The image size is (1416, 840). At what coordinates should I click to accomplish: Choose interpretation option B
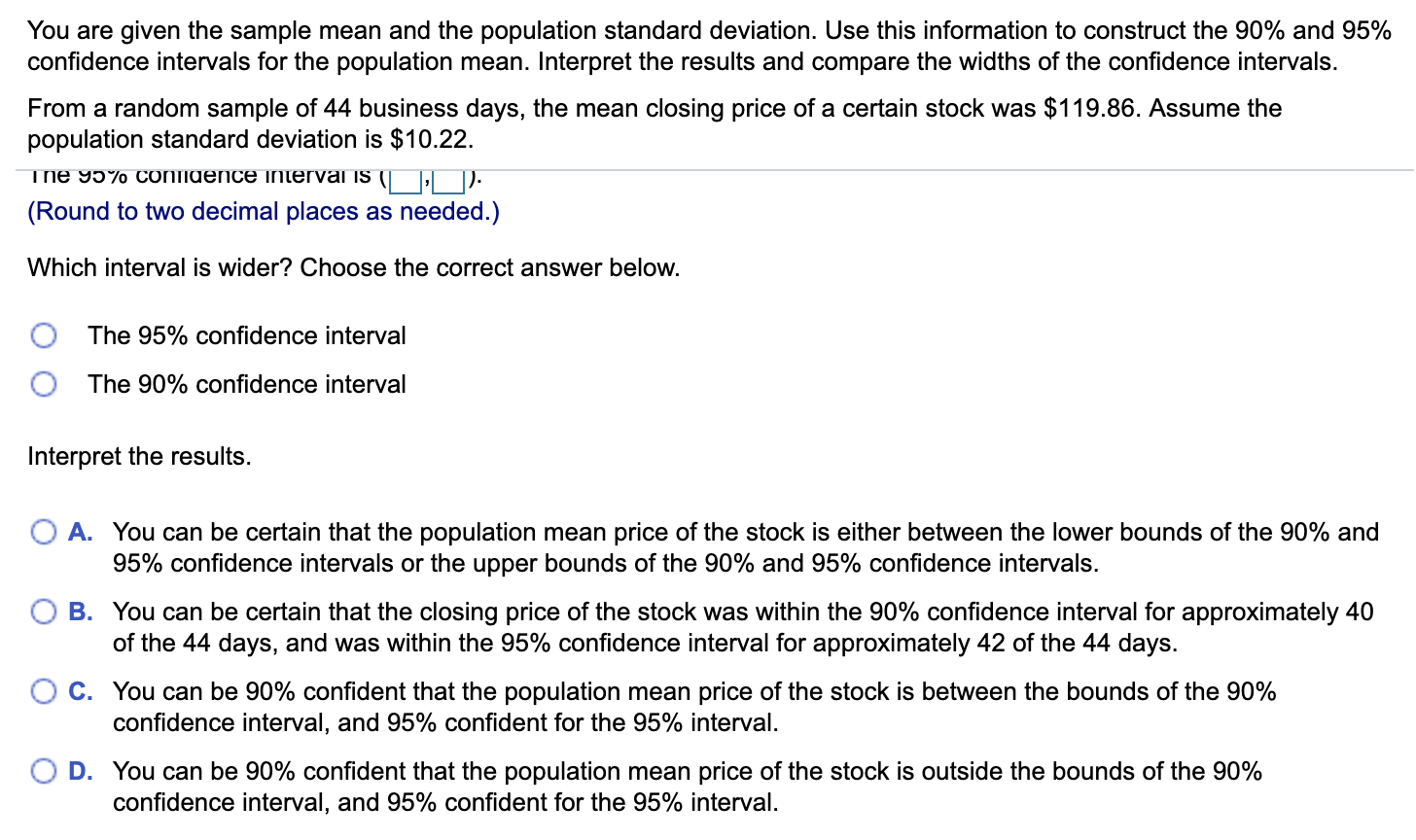43,611
